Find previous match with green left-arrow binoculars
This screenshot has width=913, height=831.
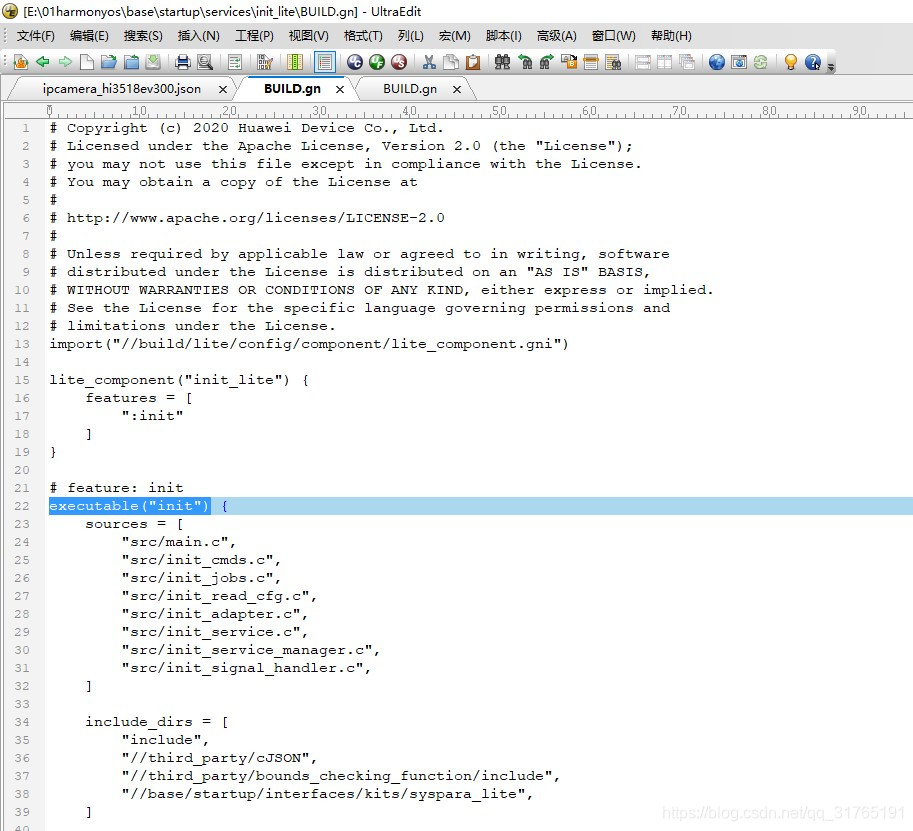pyautogui.click(x=525, y=61)
